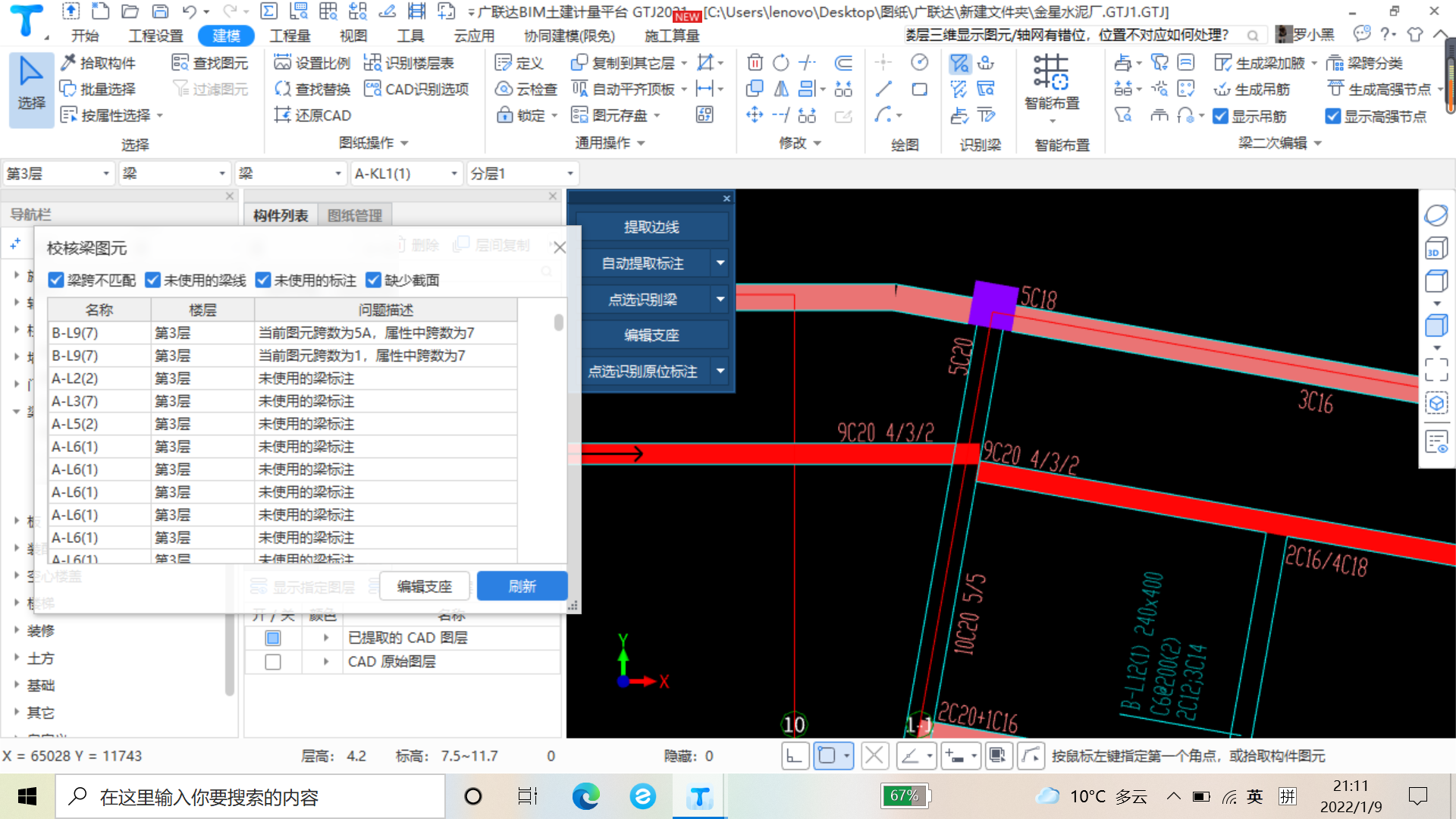
Task: Toggle 未使用的标注 checkbox
Action: [x=263, y=280]
